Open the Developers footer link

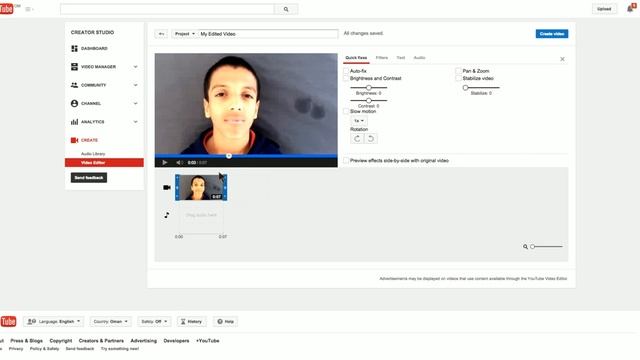click(x=176, y=341)
